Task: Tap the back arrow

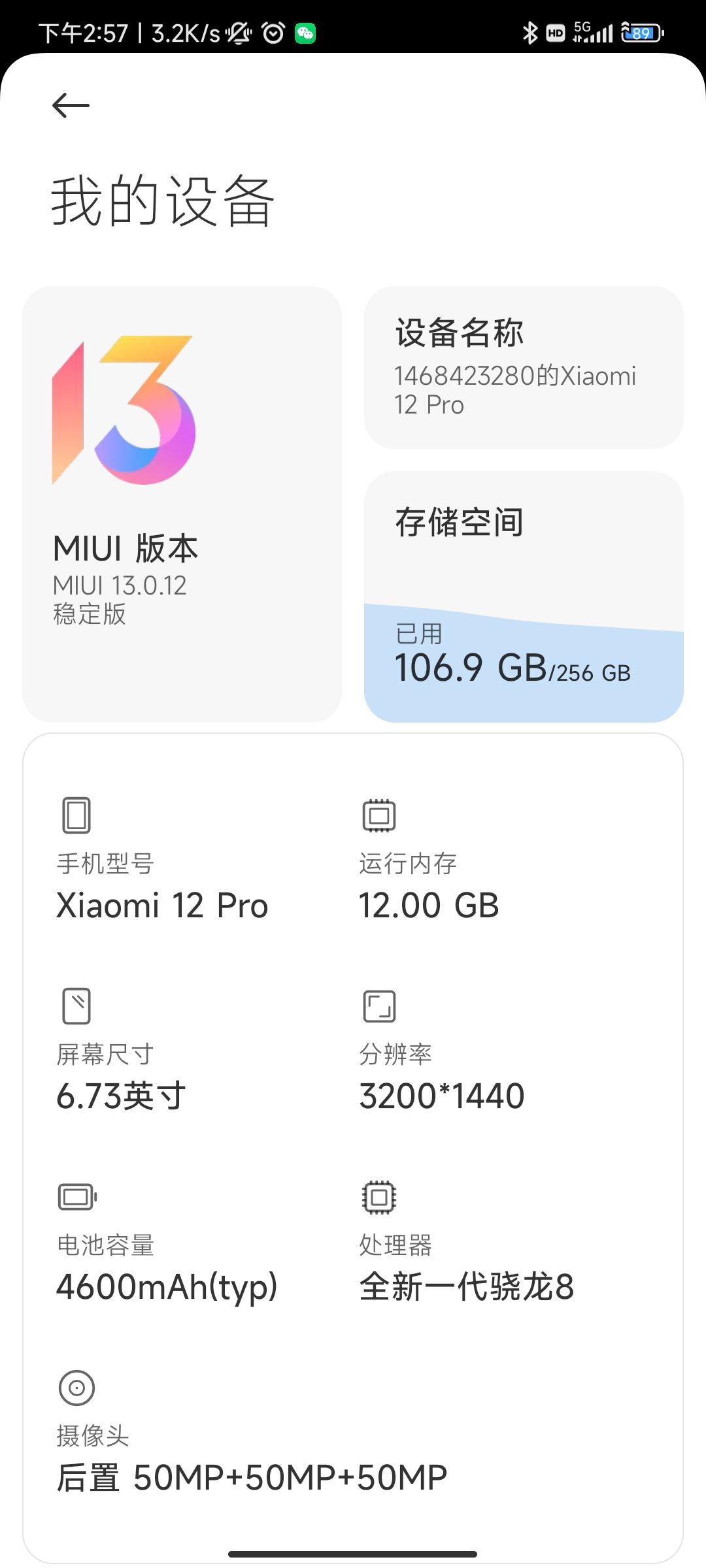Action: tap(71, 105)
